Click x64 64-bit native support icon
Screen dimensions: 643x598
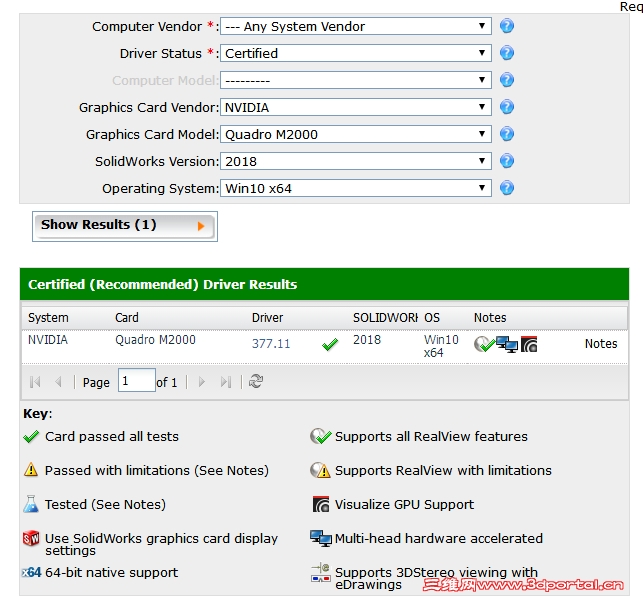pyautogui.click(x=32, y=572)
